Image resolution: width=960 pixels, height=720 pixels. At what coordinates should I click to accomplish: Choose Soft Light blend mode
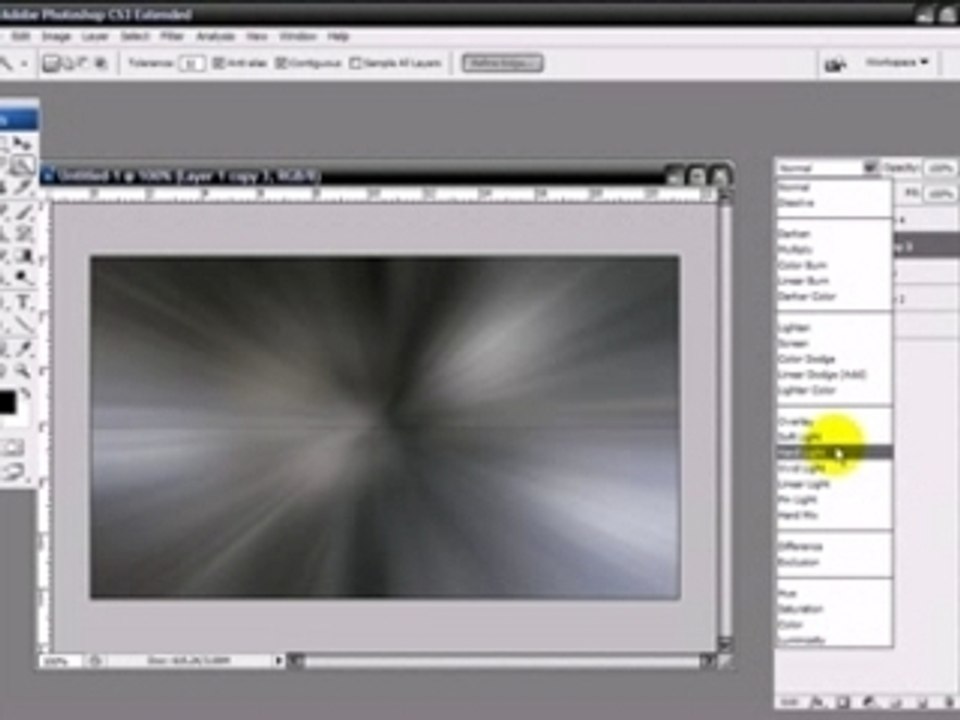pos(834,437)
